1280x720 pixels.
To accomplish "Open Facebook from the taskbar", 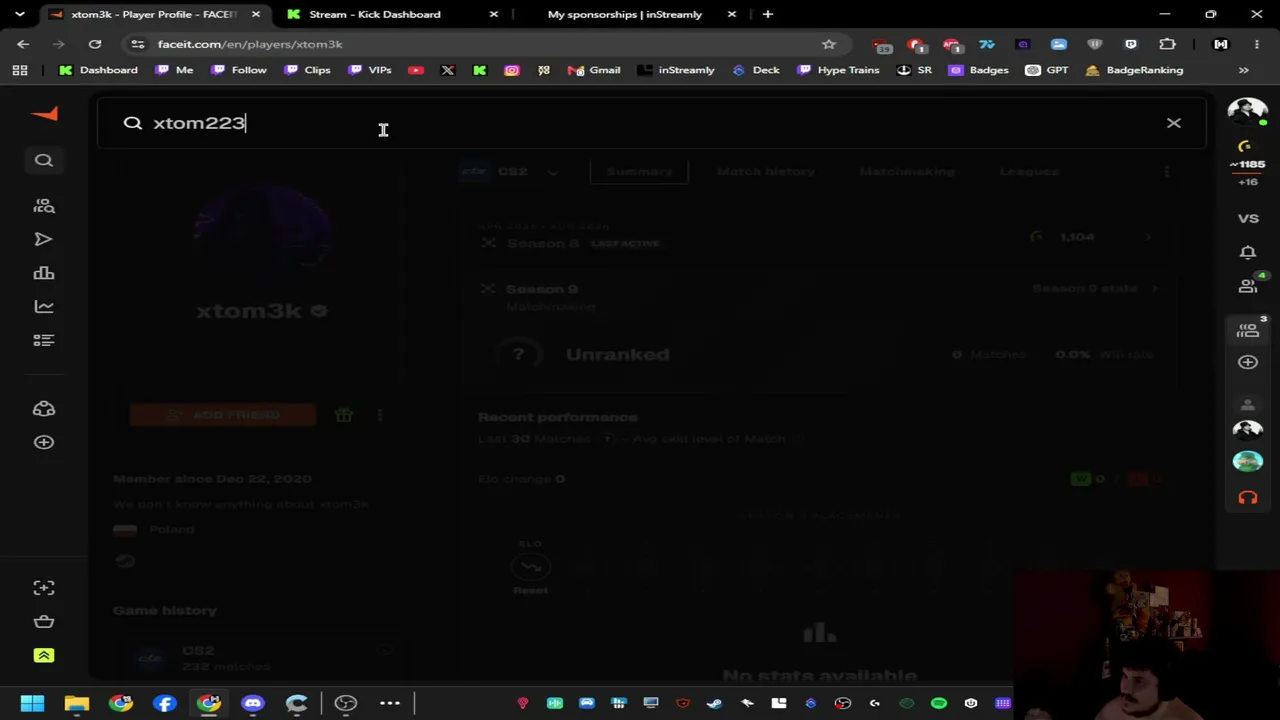I will (x=165, y=704).
